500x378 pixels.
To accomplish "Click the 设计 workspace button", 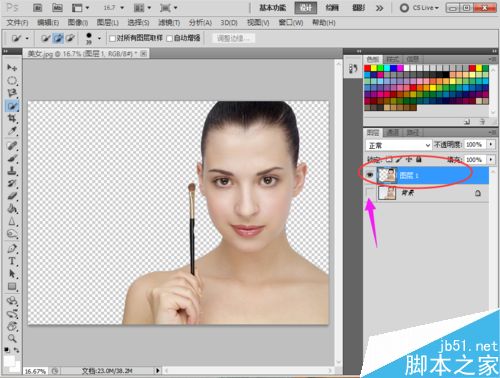I will [x=305, y=8].
